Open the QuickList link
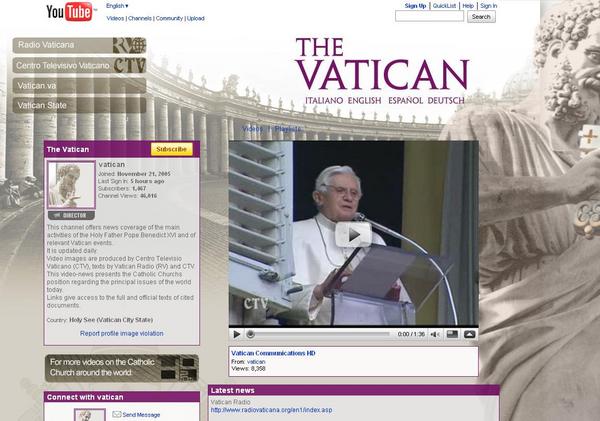 (444, 6)
